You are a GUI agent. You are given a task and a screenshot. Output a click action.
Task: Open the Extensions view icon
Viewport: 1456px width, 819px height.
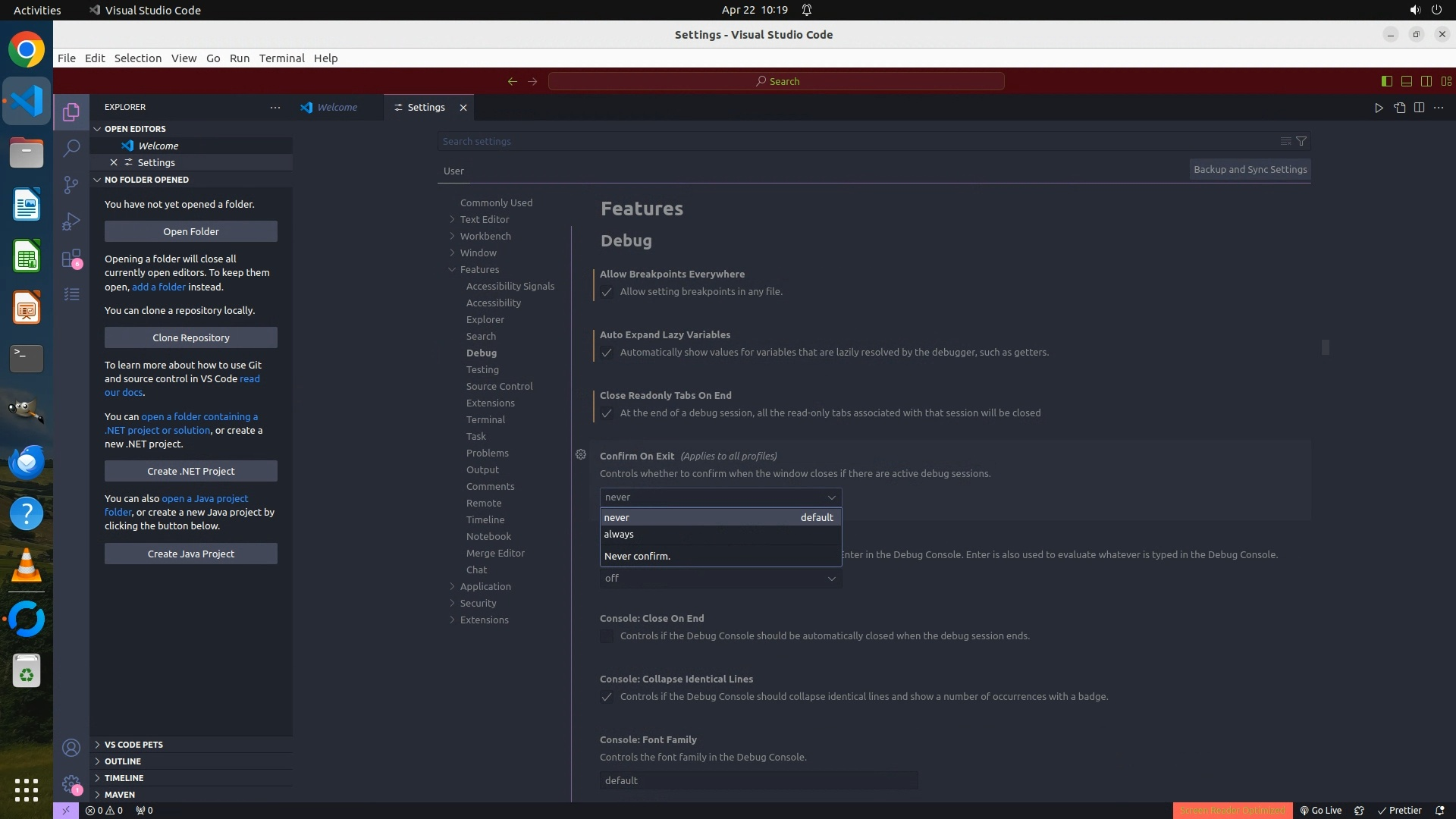pyautogui.click(x=71, y=259)
